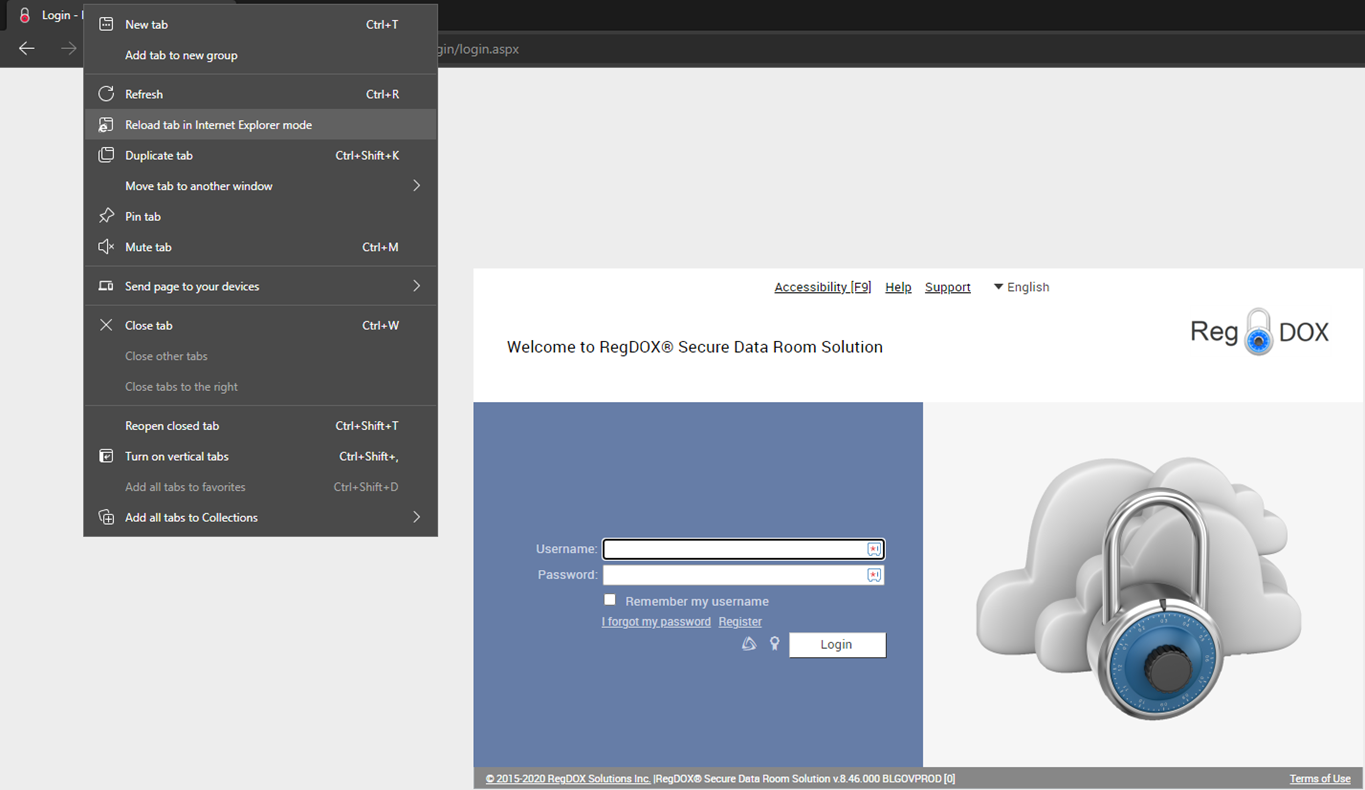Click the Pin tab pushpin icon
The image size is (1365, 790).
click(106, 216)
